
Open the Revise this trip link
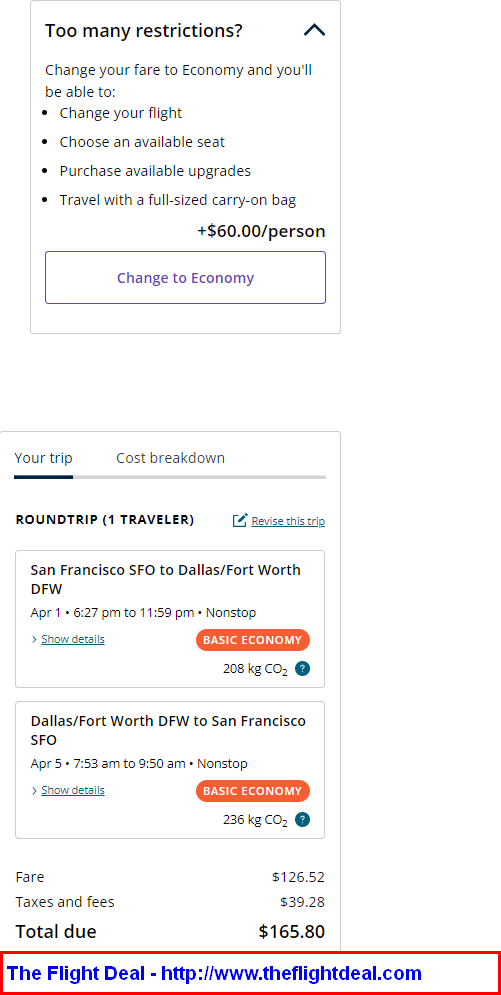[x=288, y=521]
